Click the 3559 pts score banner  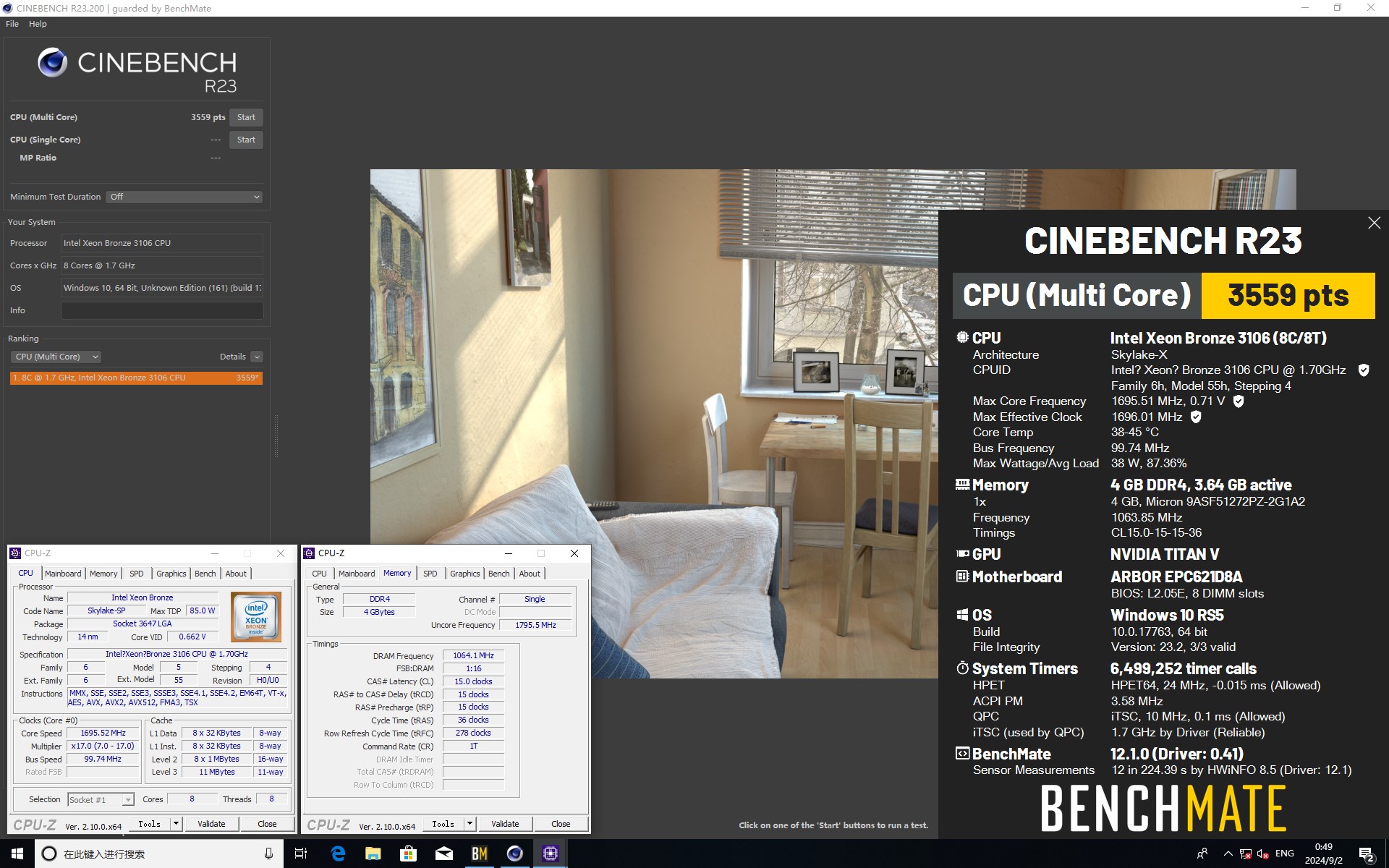click(1288, 295)
